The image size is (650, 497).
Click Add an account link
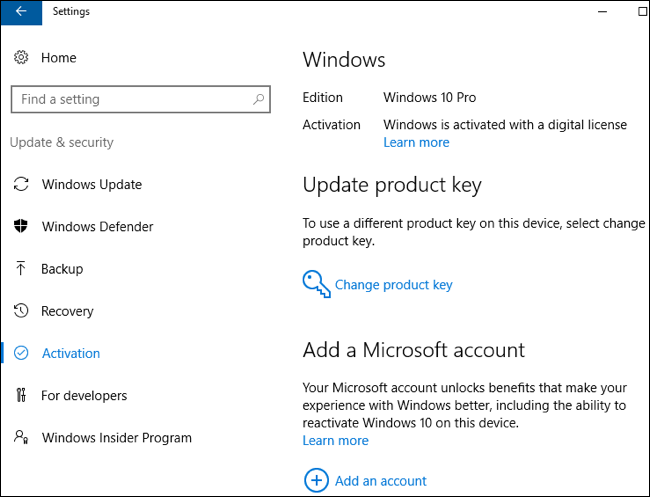click(381, 481)
